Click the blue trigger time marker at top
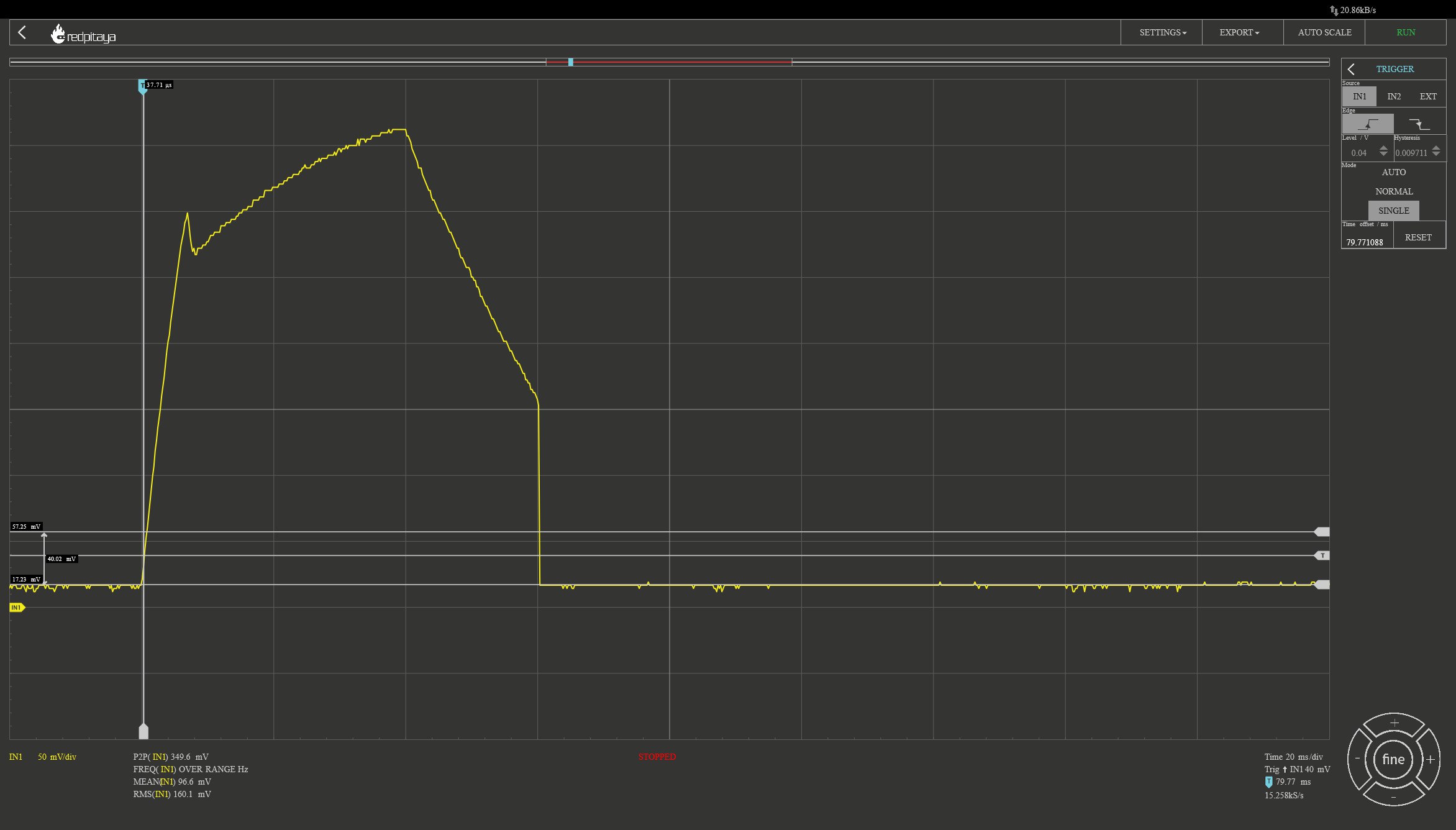This screenshot has width=1456, height=830. click(x=142, y=86)
